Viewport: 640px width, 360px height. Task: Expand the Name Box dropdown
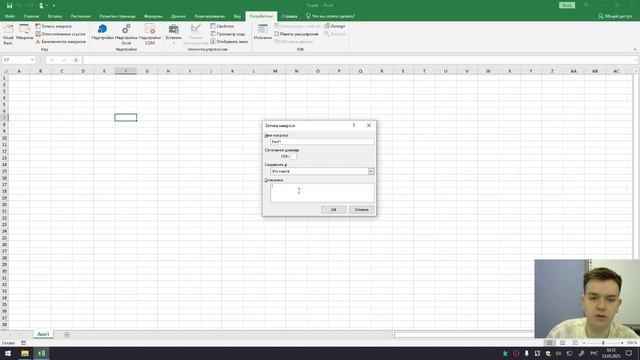[x=32, y=60]
